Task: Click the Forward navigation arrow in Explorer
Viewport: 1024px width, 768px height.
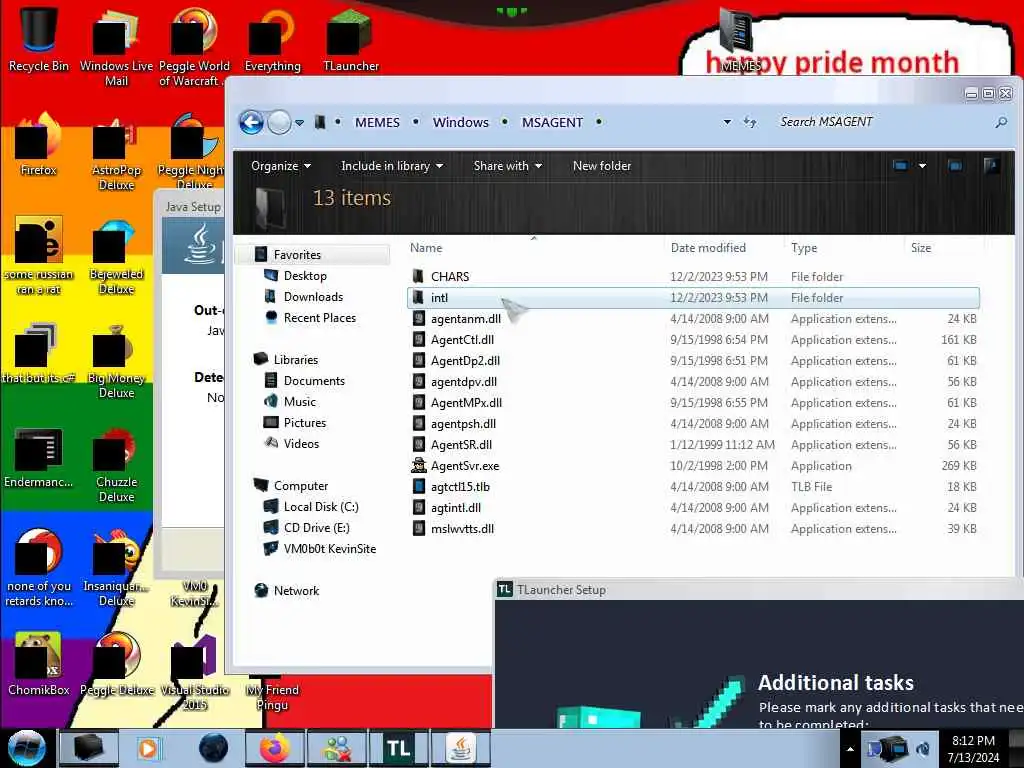Action: (x=280, y=122)
